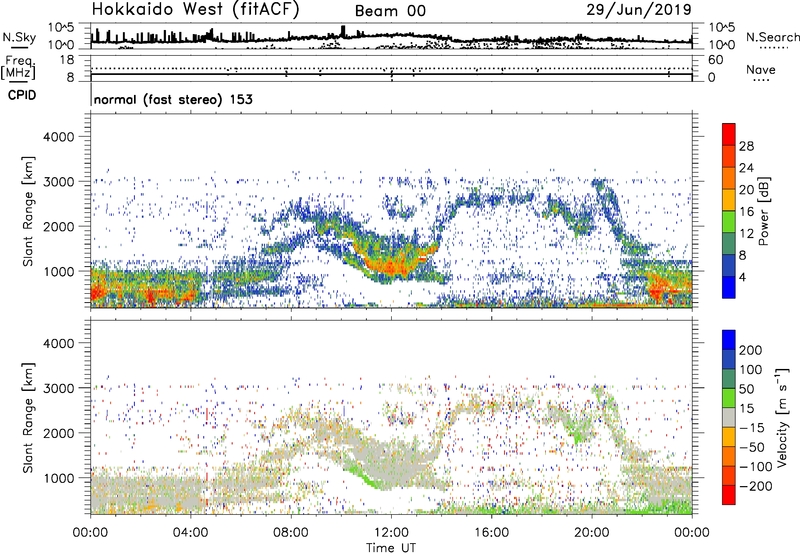Click the green velocity patch near 19:30 UT
800x554 pixels.
click(579, 436)
